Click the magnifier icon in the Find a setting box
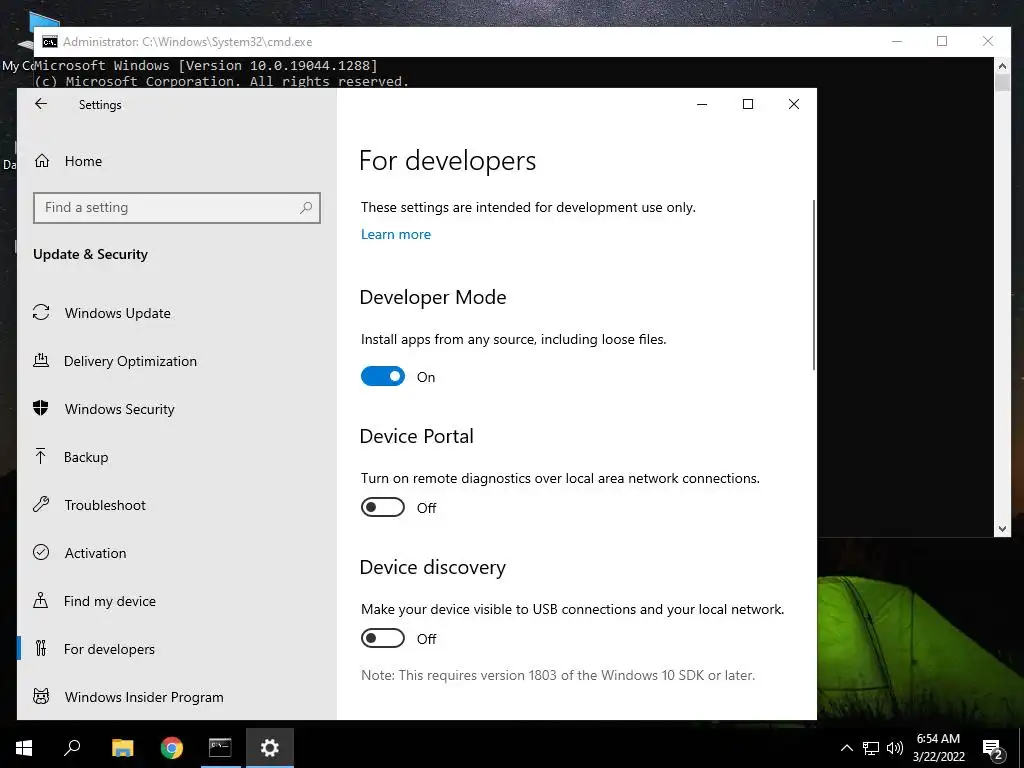 [306, 208]
